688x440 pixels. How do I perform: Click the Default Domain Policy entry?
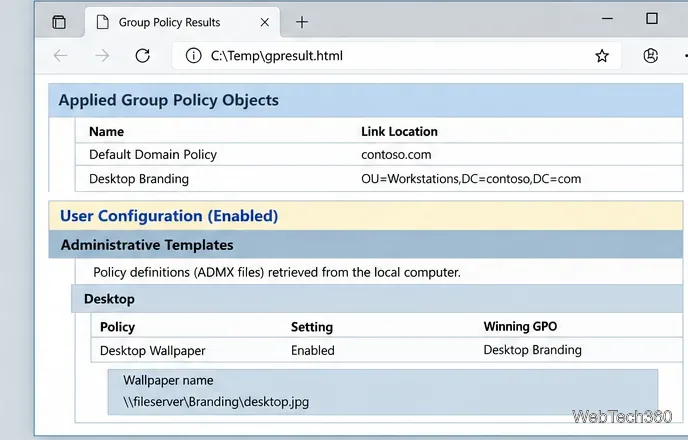point(153,154)
